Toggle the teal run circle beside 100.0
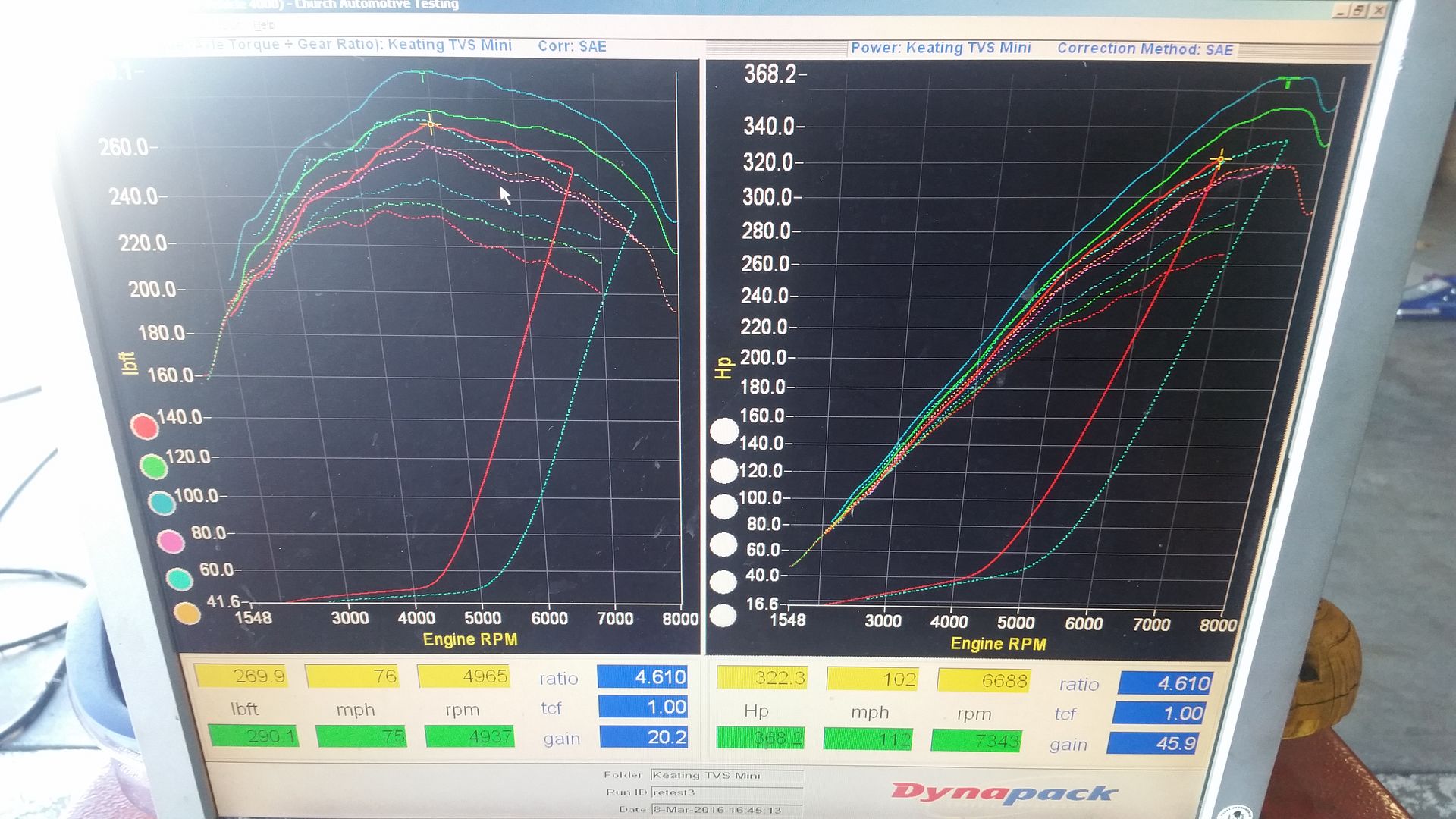The height and width of the screenshot is (819, 1456). click(x=162, y=503)
